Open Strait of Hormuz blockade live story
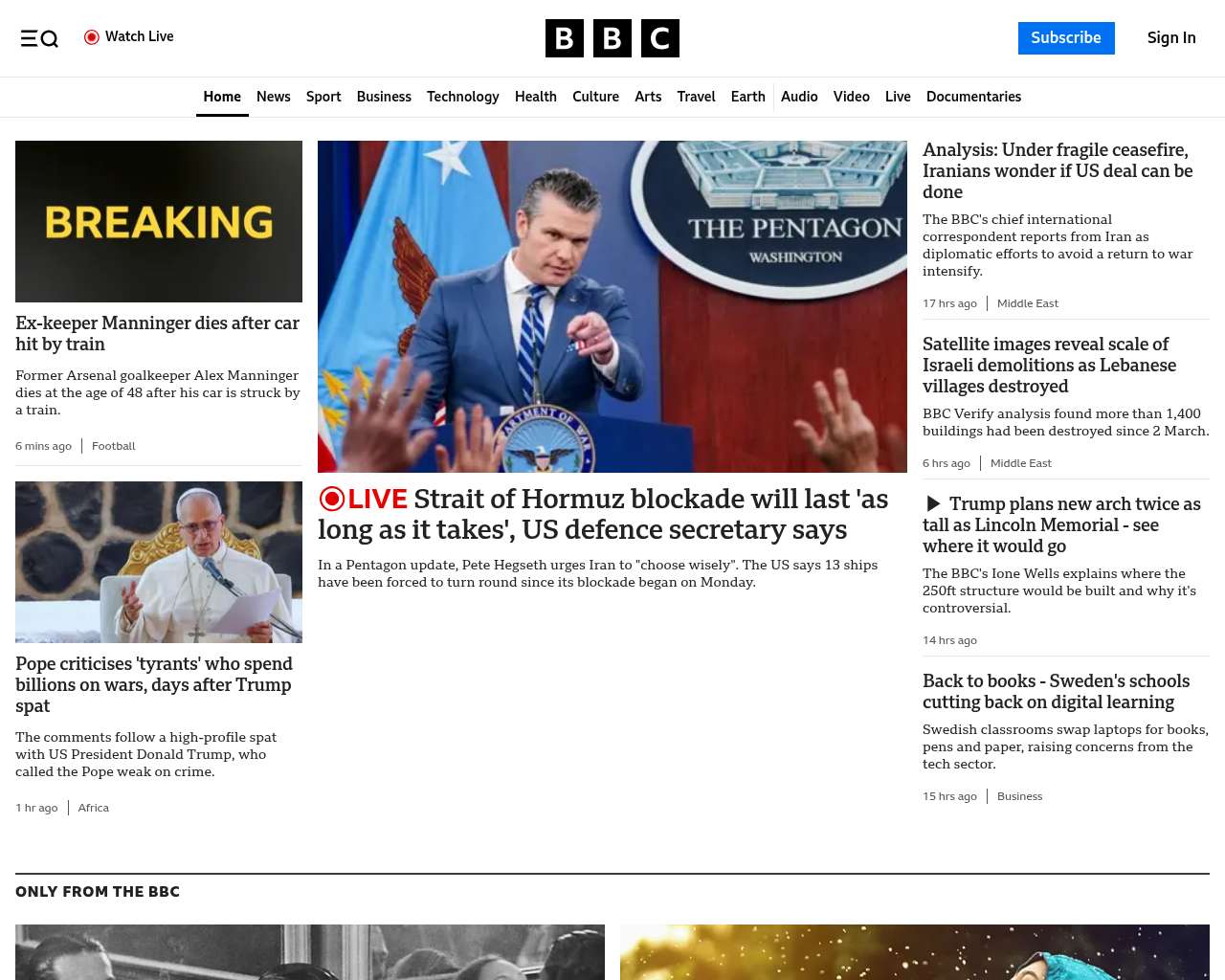The width and height of the screenshot is (1225, 980). [603, 514]
